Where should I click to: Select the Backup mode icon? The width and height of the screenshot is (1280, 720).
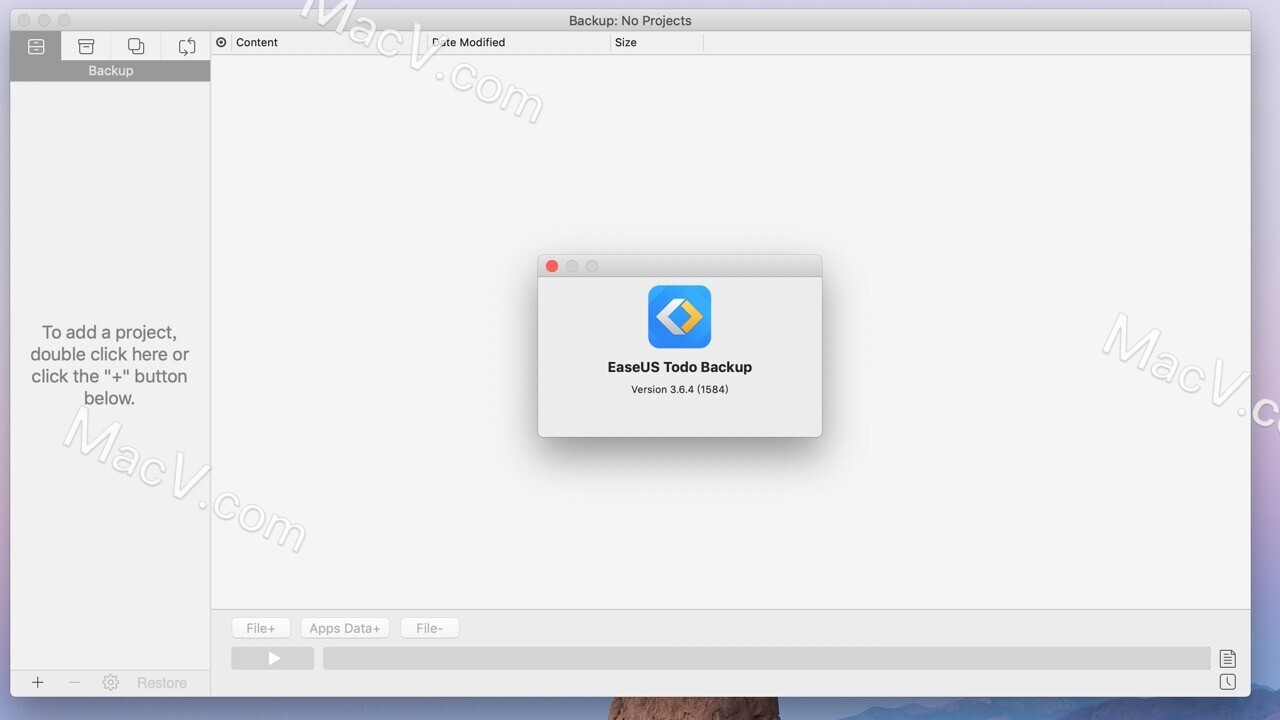(x=36, y=46)
